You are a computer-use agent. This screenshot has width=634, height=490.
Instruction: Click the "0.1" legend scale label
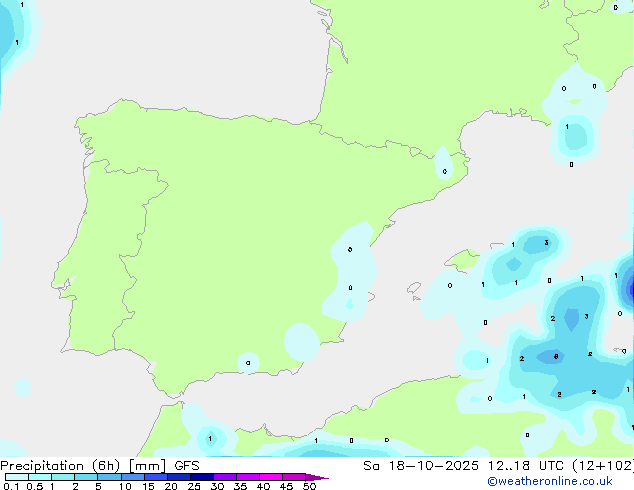coord(11,486)
